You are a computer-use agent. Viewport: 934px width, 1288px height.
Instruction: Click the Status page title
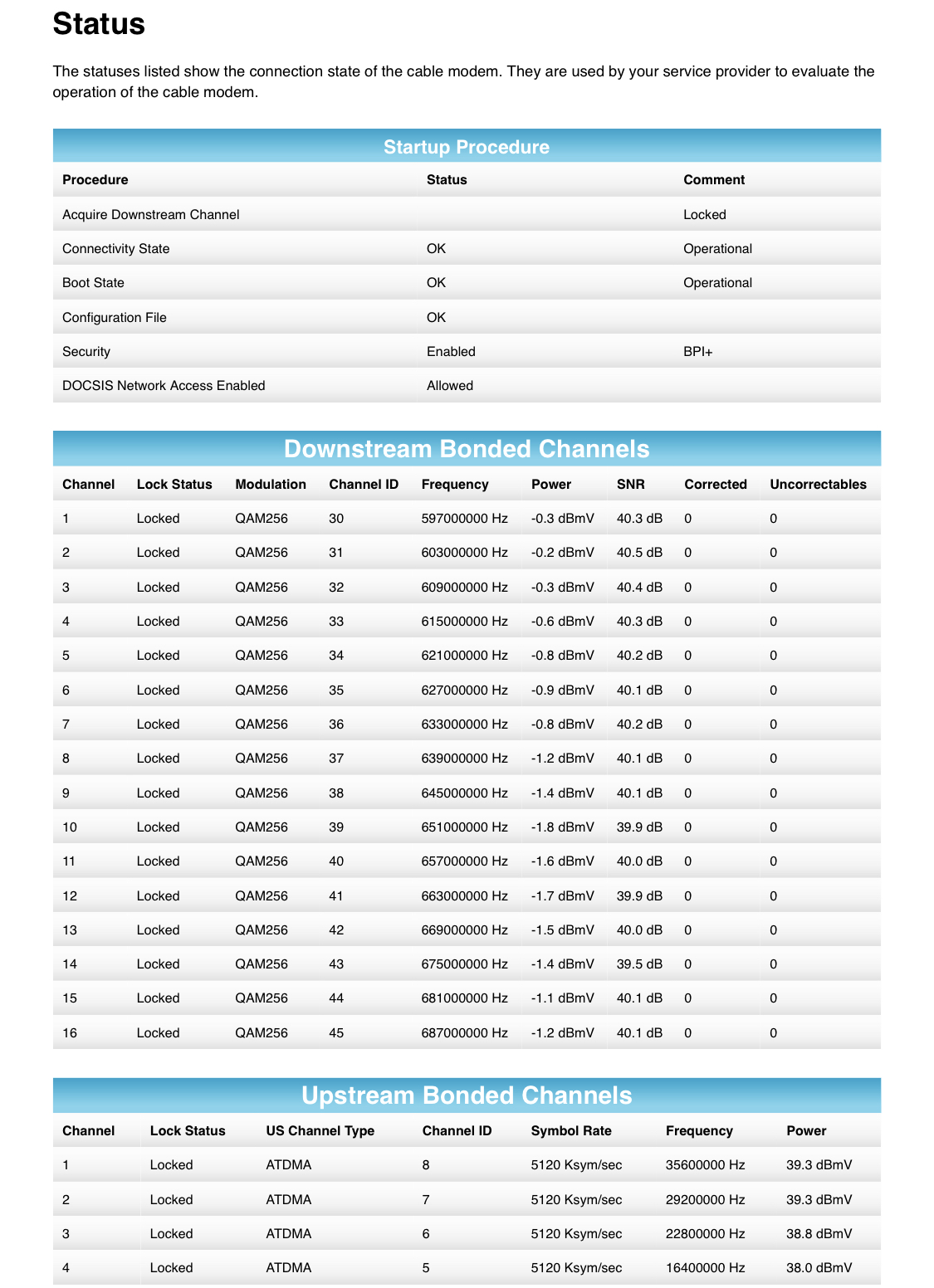97,25
